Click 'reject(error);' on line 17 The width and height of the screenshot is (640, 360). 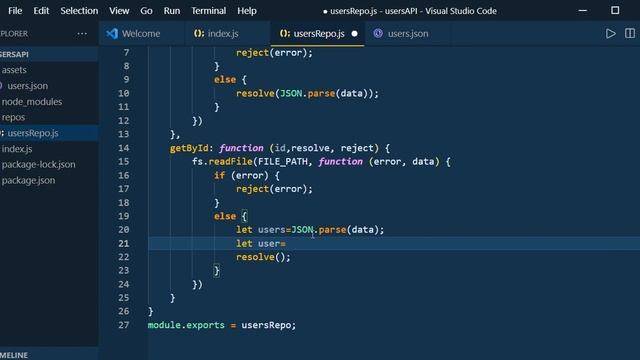tap(274, 189)
